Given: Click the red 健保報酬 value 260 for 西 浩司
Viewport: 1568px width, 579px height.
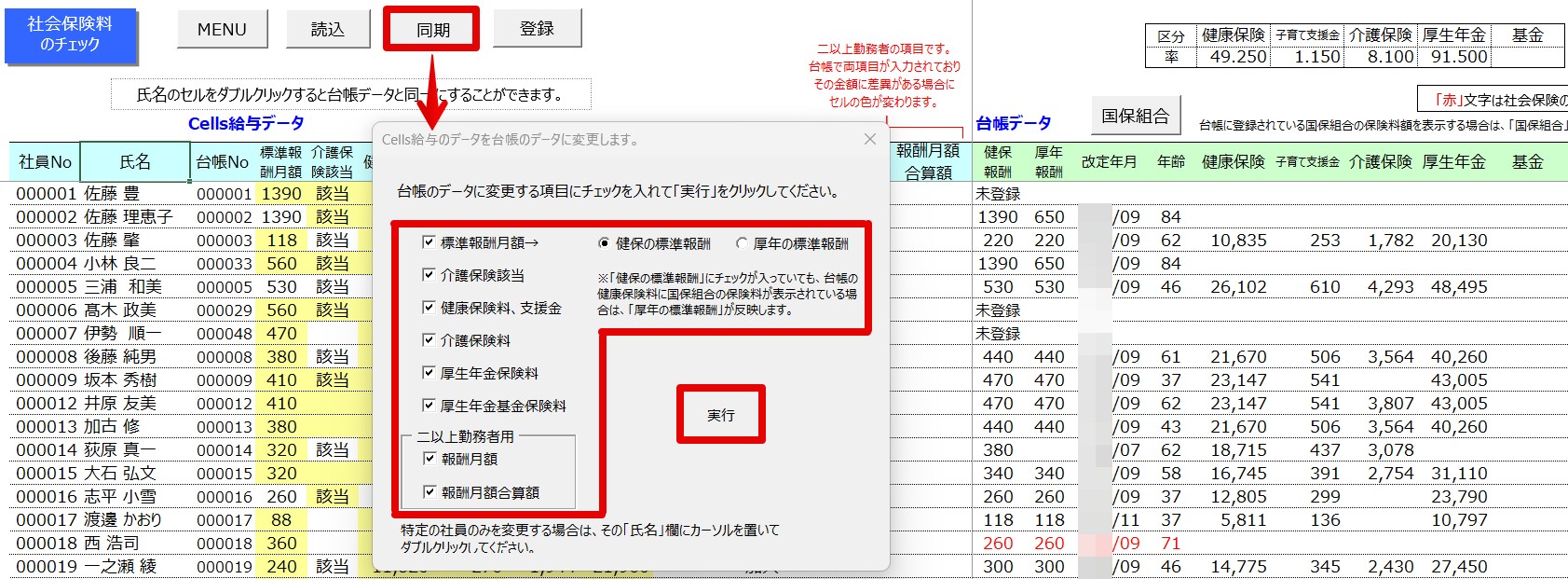Looking at the screenshot, I should (998, 544).
